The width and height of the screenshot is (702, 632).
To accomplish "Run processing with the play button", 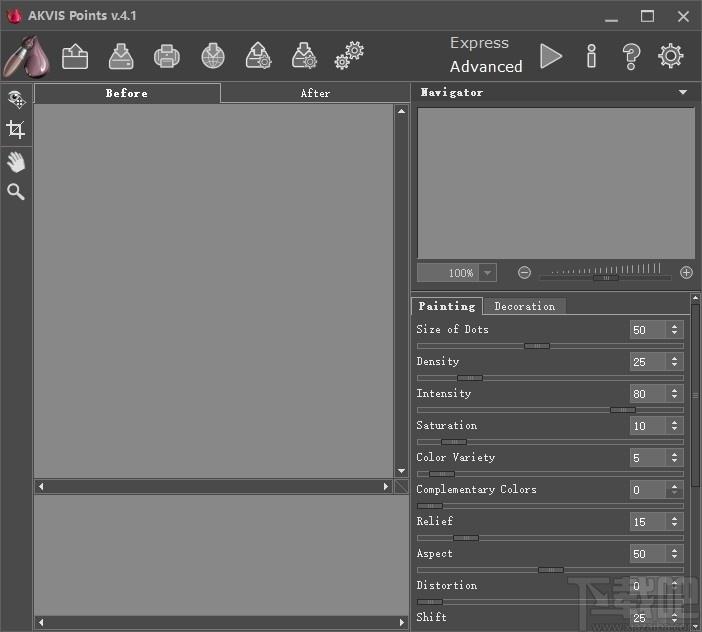I will tap(551, 56).
